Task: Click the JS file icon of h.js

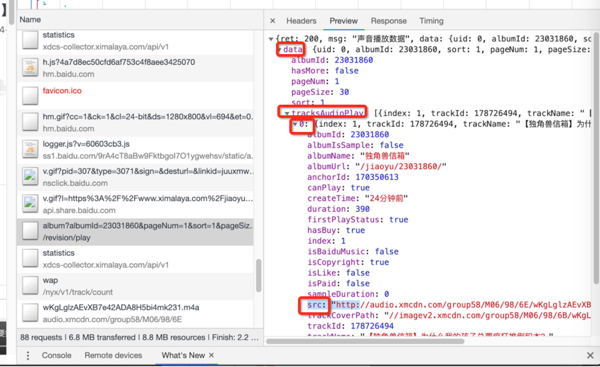Action: (30, 68)
